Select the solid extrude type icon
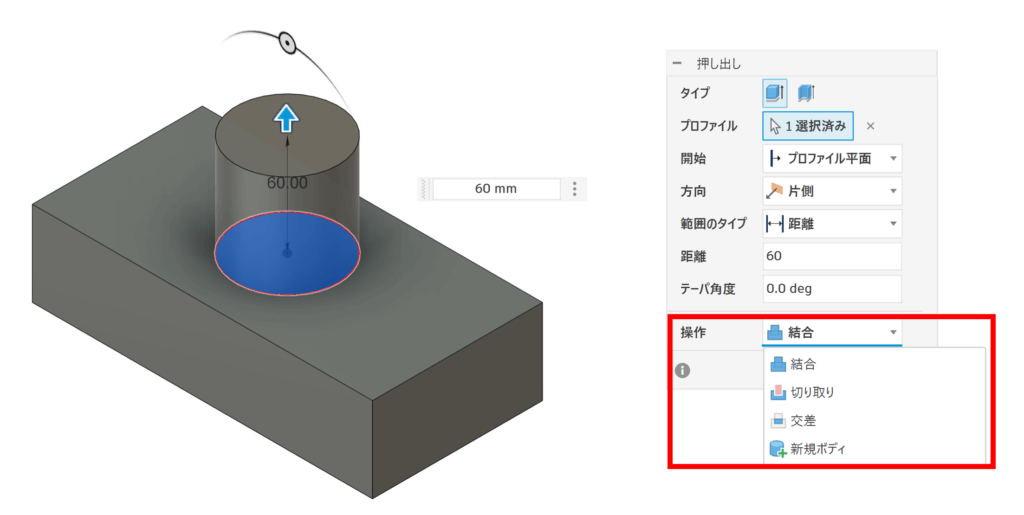The width and height of the screenshot is (1024, 515). coord(775,93)
